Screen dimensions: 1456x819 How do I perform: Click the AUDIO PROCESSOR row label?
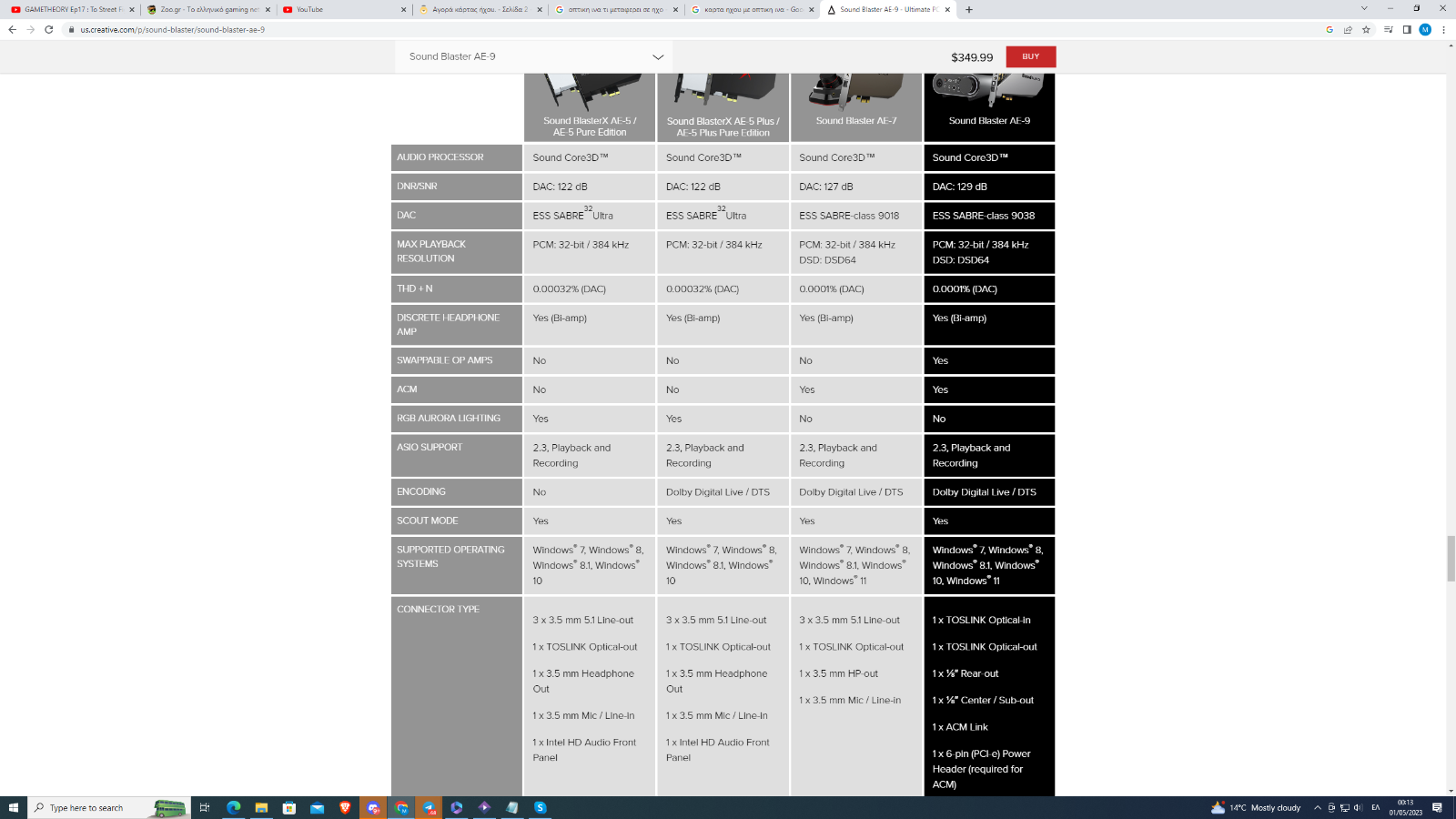[x=457, y=157]
